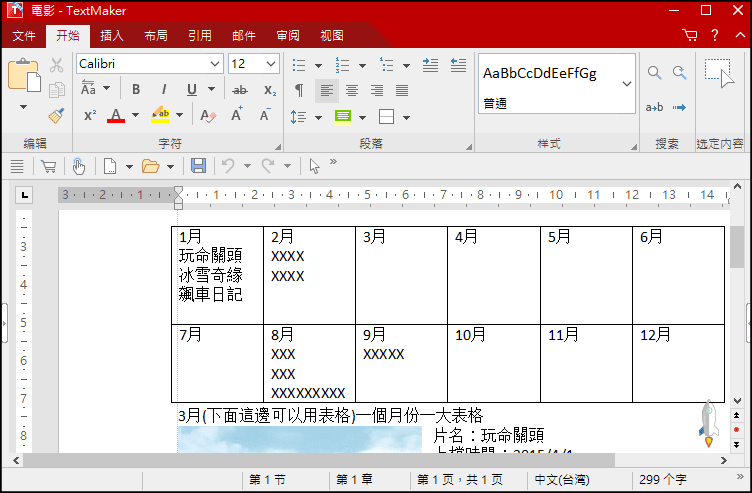
Task: Click 中文(台湾) language in status bar
Action: point(561,480)
